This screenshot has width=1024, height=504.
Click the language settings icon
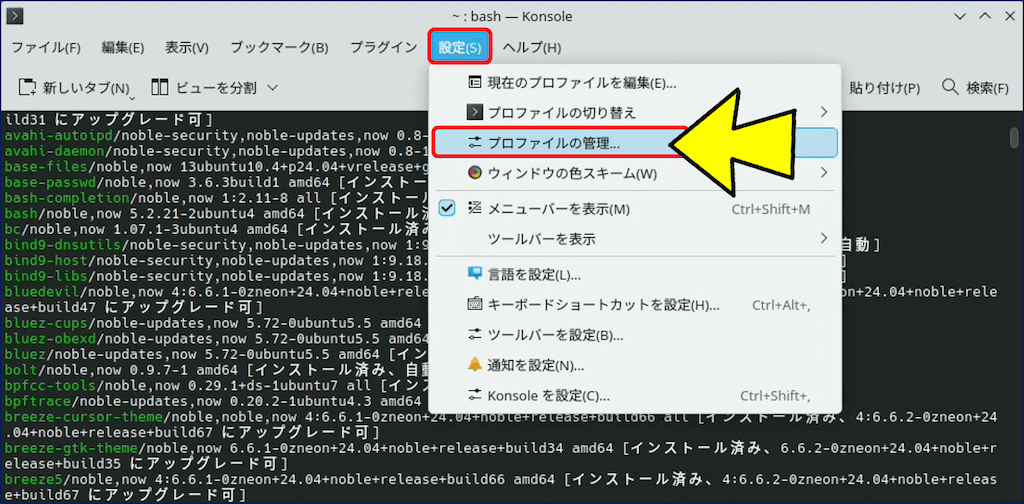click(476, 274)
